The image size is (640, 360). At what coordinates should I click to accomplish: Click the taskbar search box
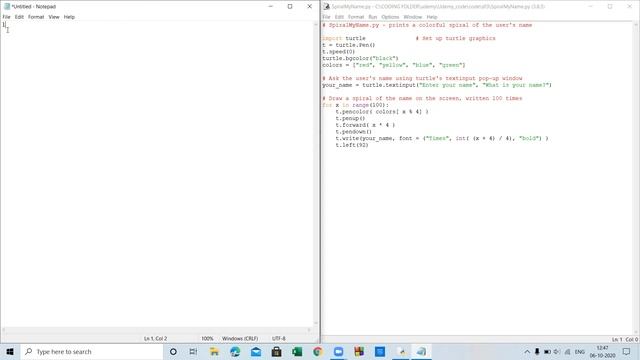coord(92,351)
